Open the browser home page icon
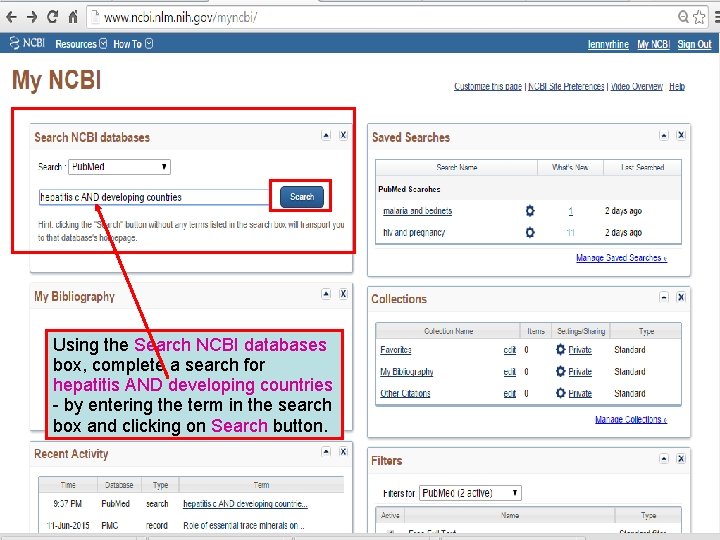Screen dimensions: 720x540 [x=73, y=17]
